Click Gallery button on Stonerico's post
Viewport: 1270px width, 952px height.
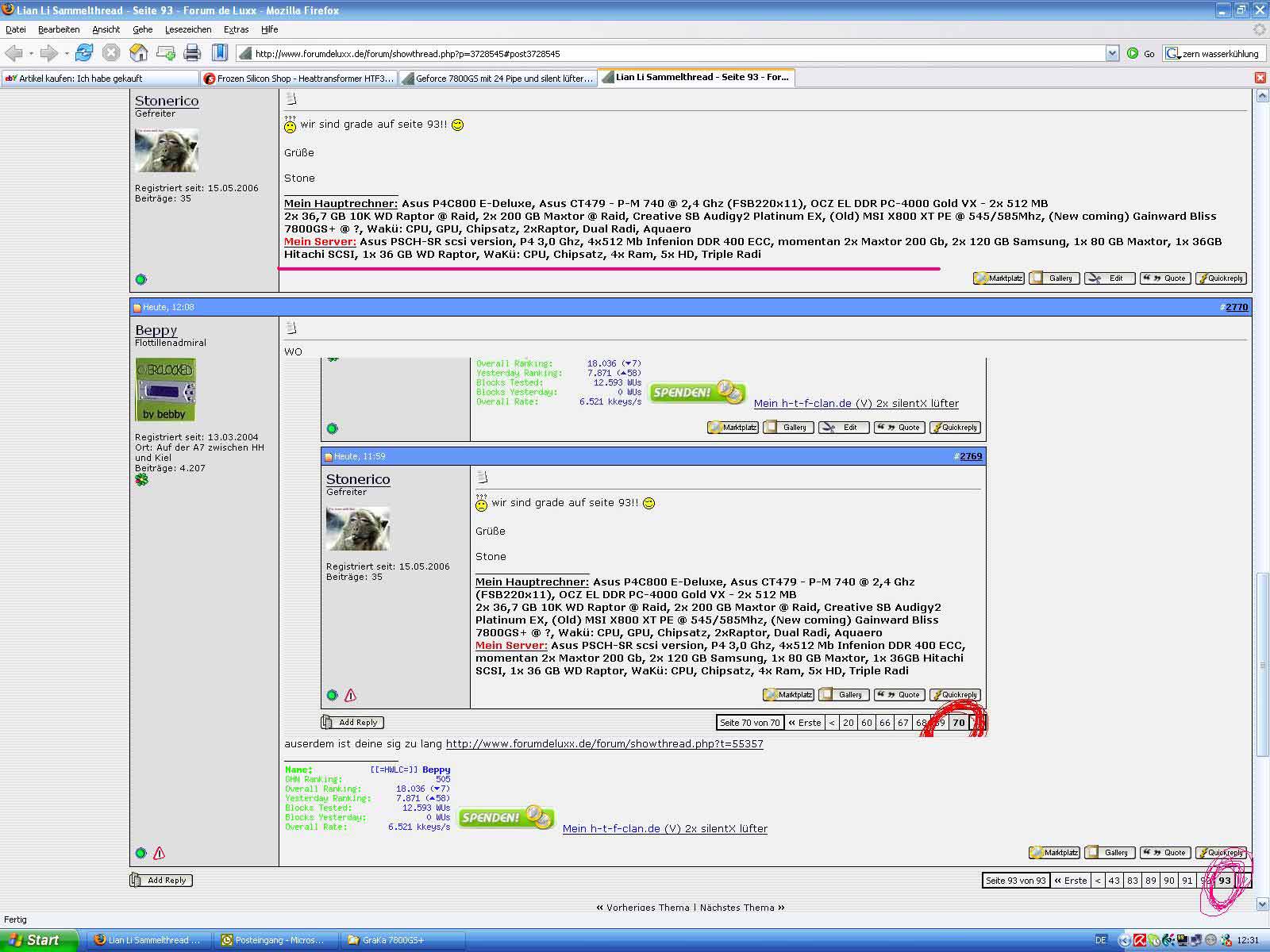coord(1053,278)
